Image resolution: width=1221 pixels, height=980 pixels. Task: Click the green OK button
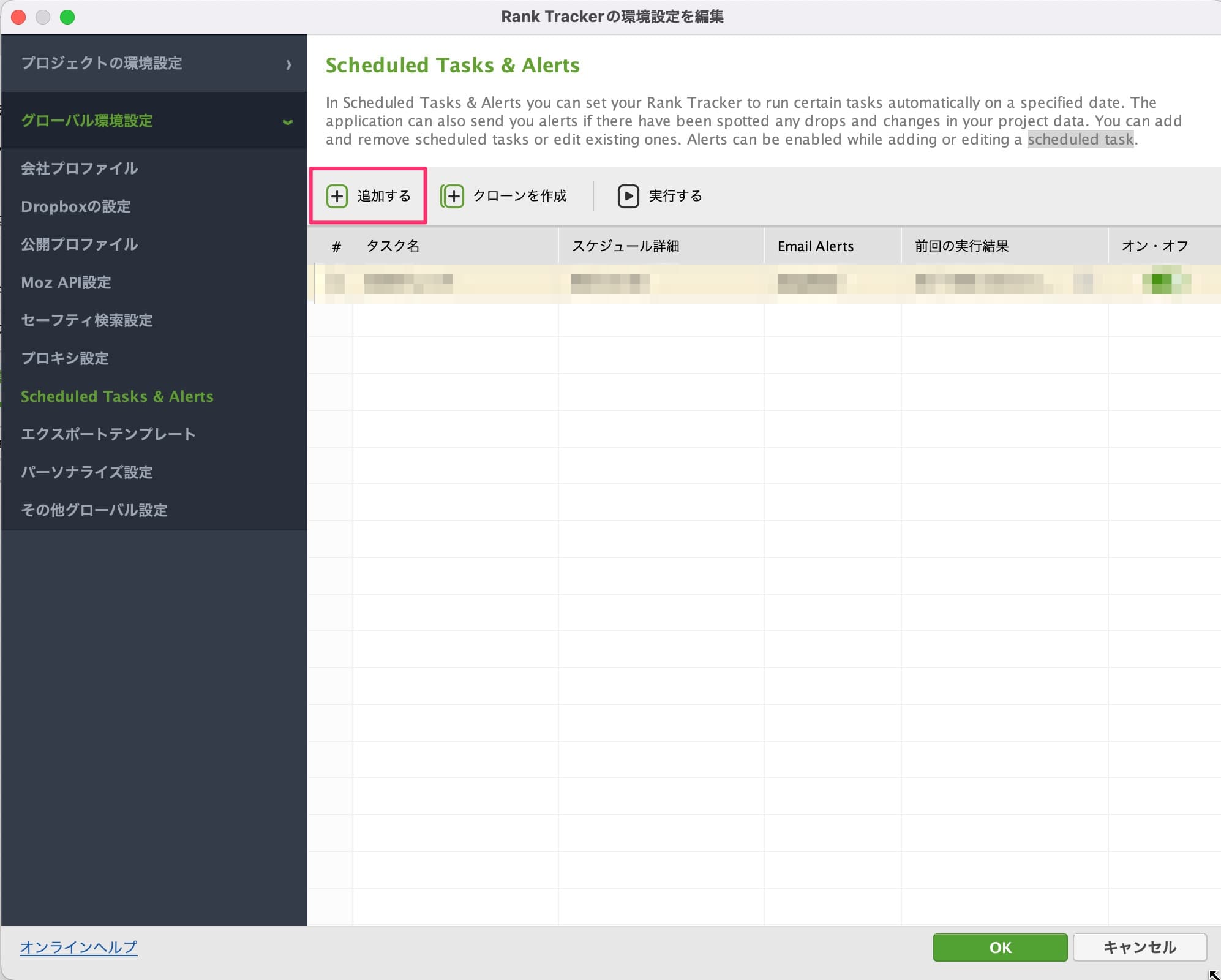coord(1000,948)
